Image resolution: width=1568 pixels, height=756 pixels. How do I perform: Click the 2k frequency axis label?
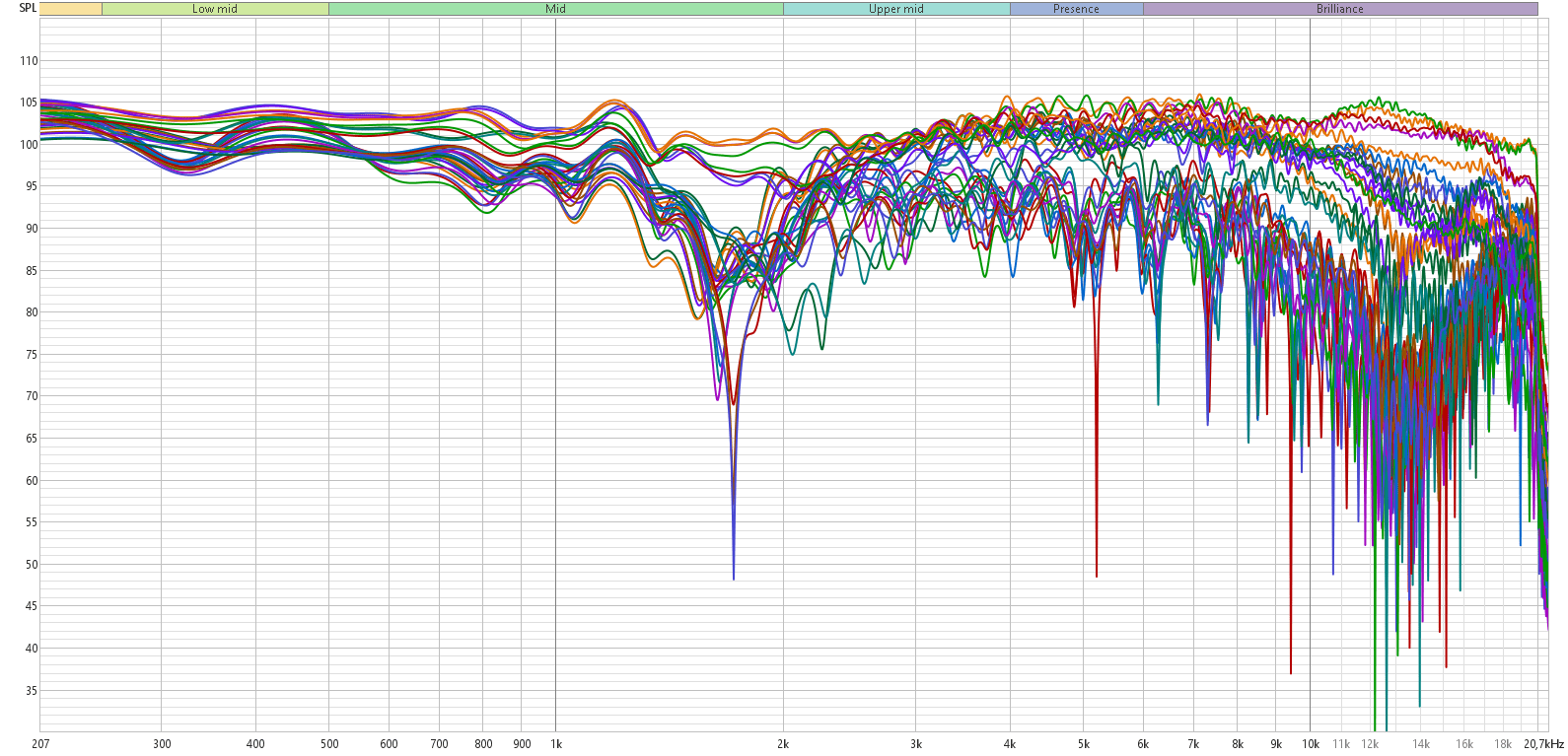click(783, 744)
